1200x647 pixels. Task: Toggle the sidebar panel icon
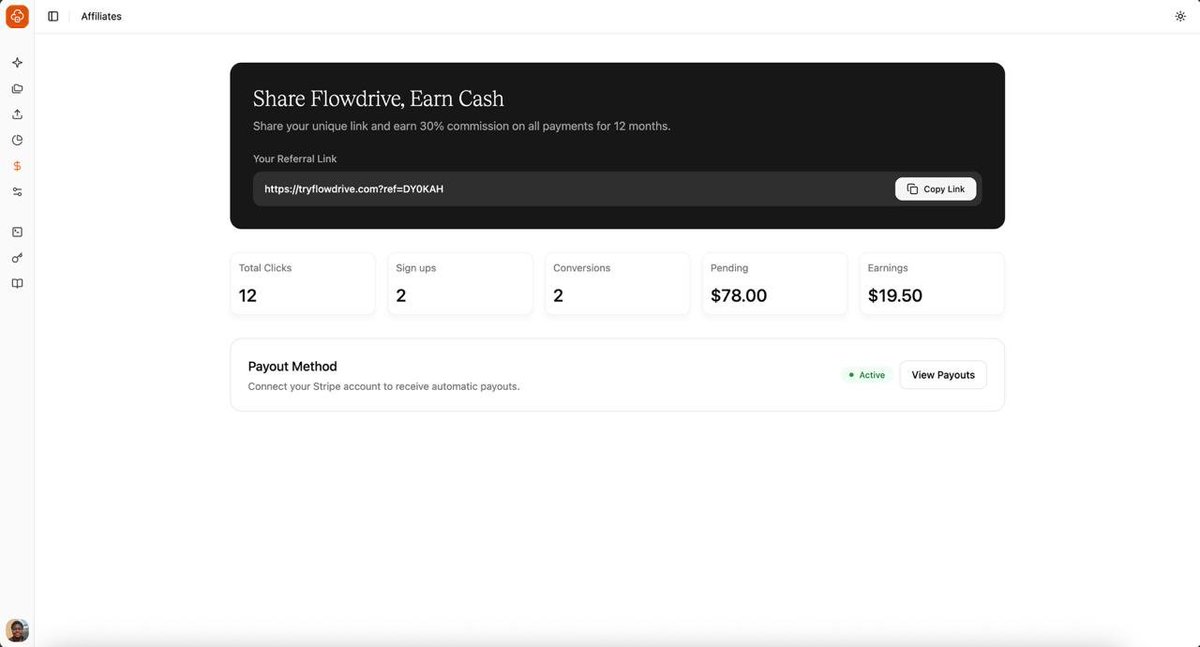click(53, 16)
